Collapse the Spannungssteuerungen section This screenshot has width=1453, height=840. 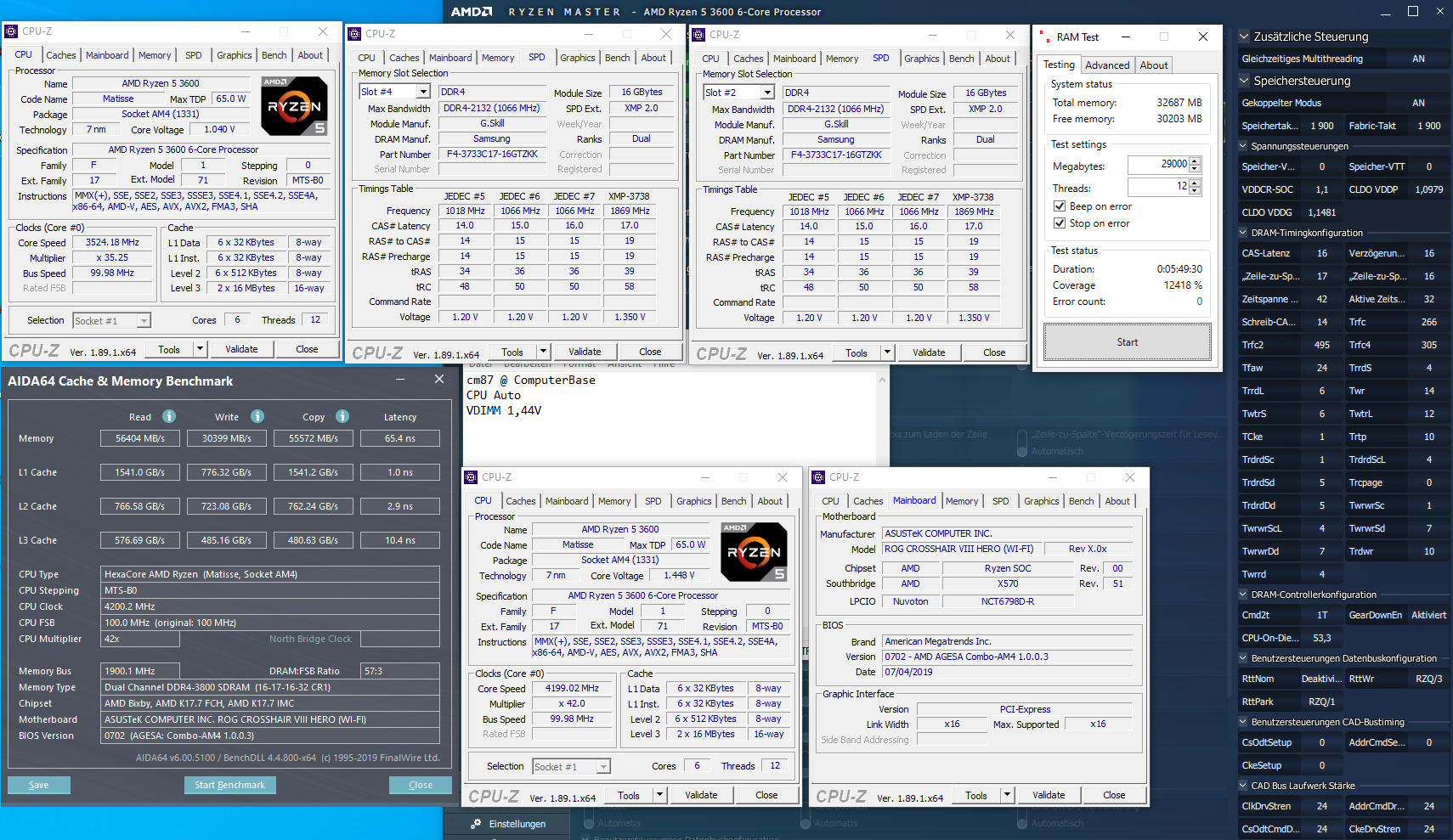click(x=1243, y=146)
